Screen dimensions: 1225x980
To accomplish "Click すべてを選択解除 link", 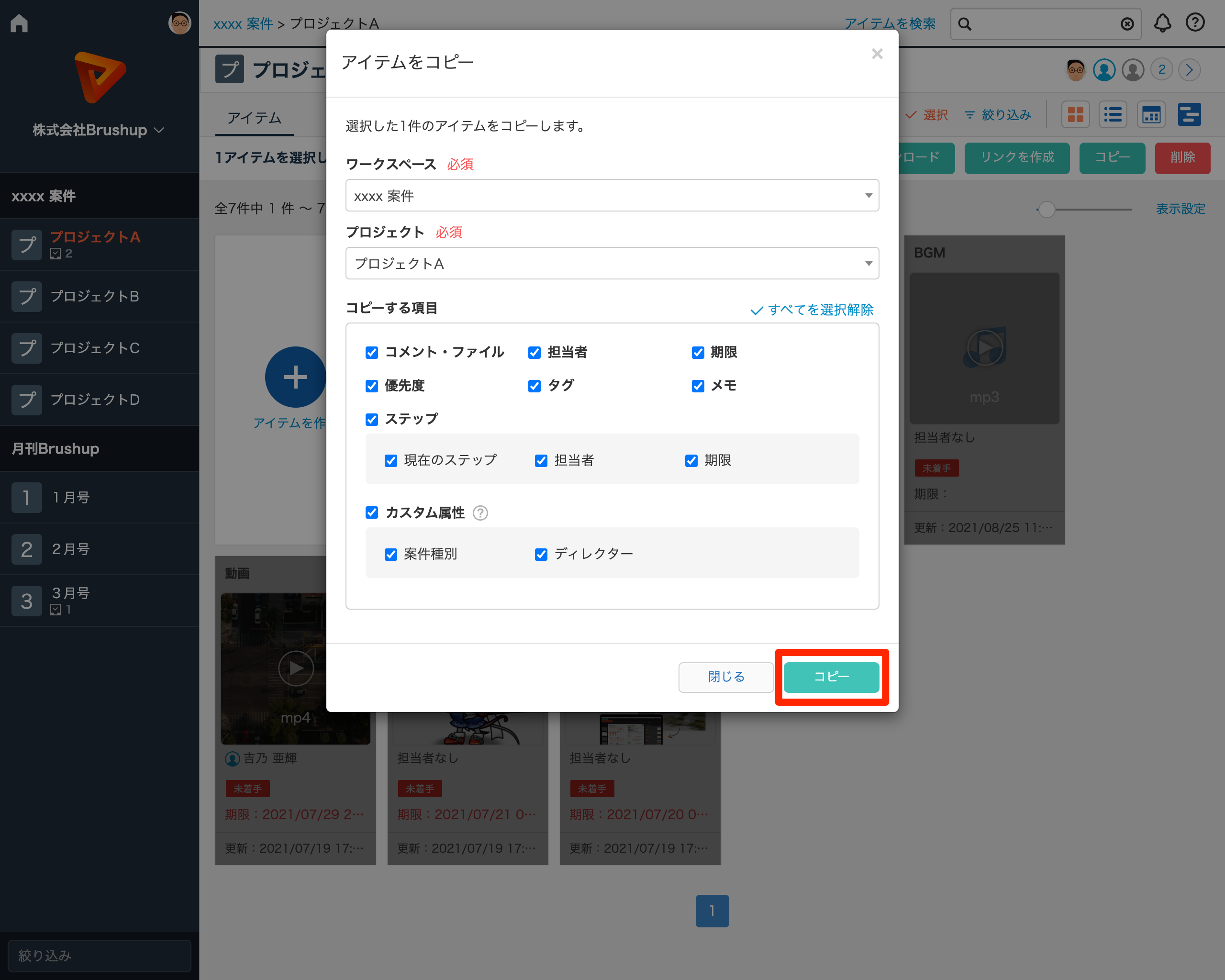I will [x=813, y=310].
